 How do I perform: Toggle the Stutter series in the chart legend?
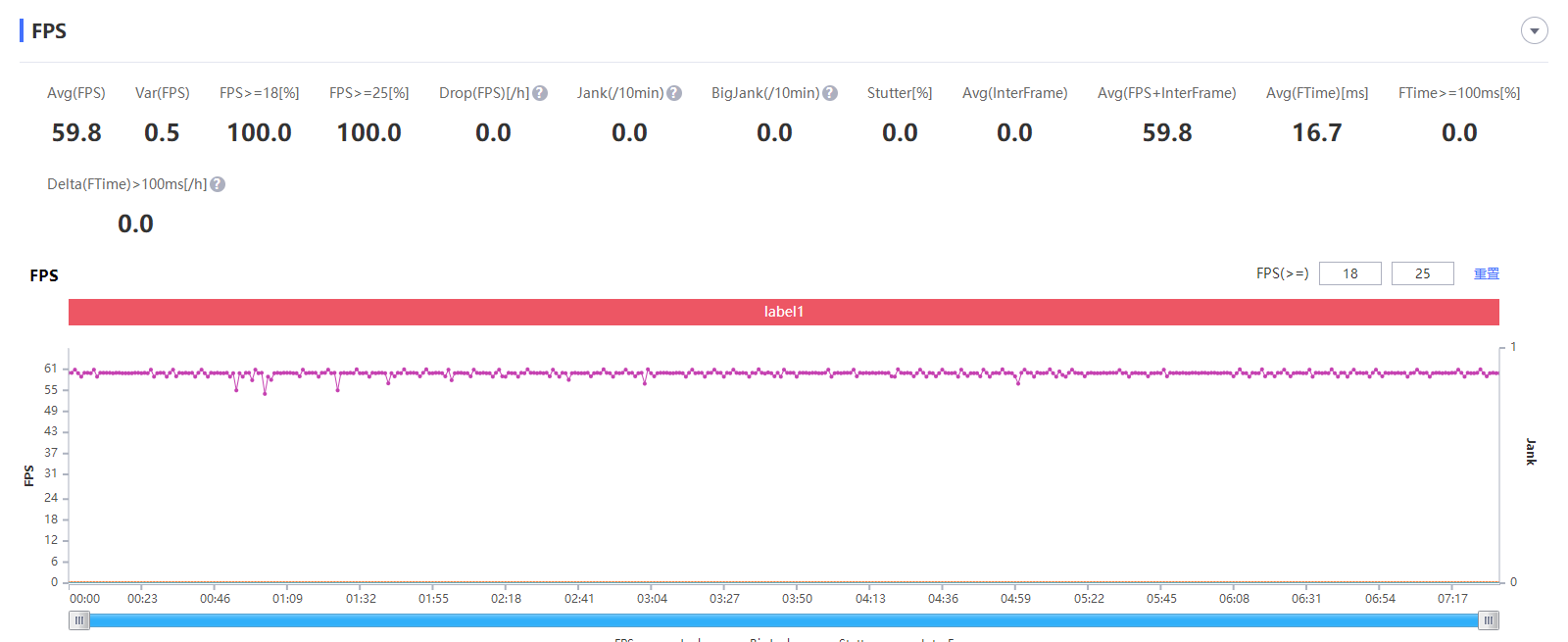pos(853,639)
